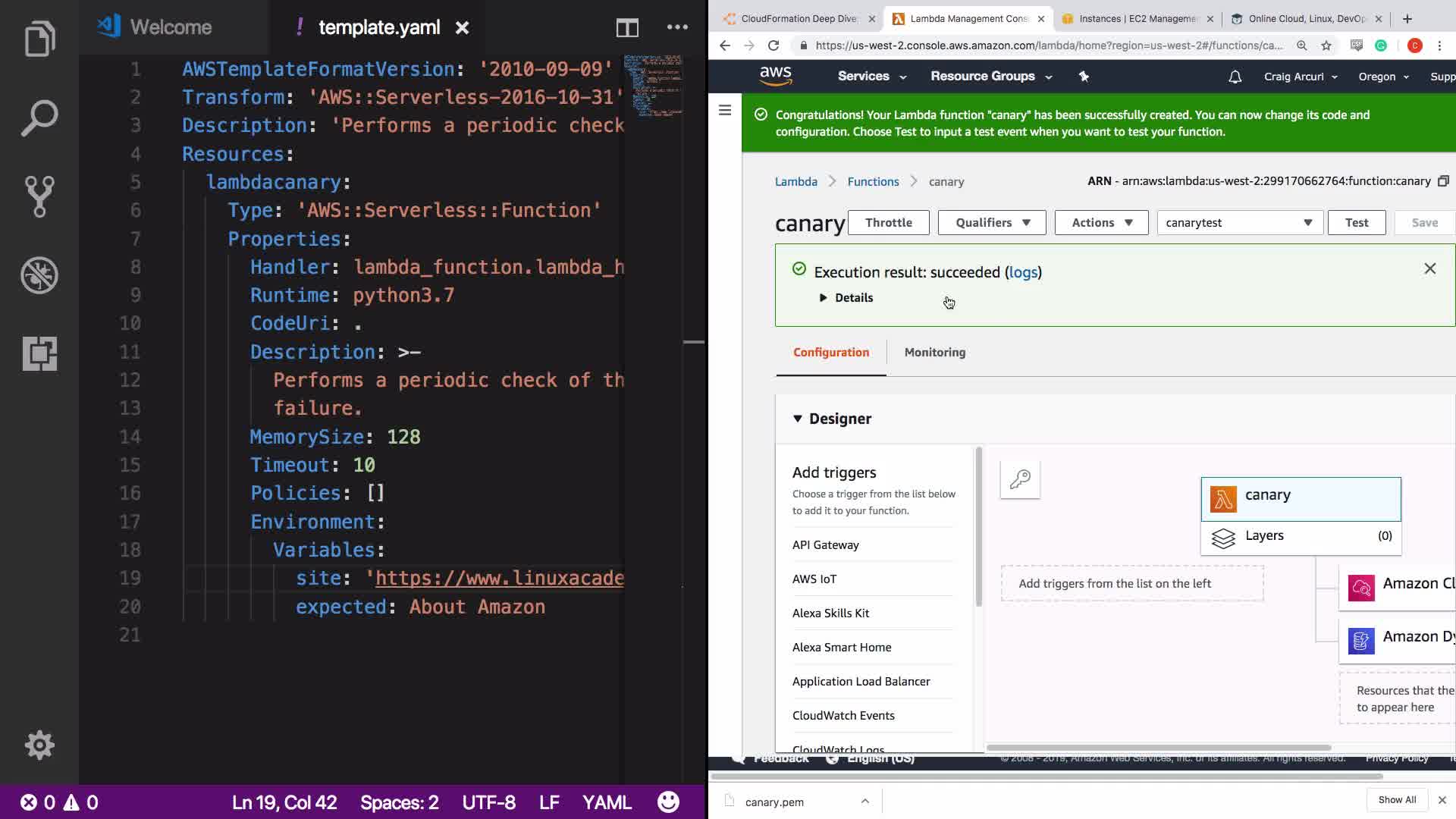
Task: Open the VS Code Explorer files icon
Action: point(39,39)
